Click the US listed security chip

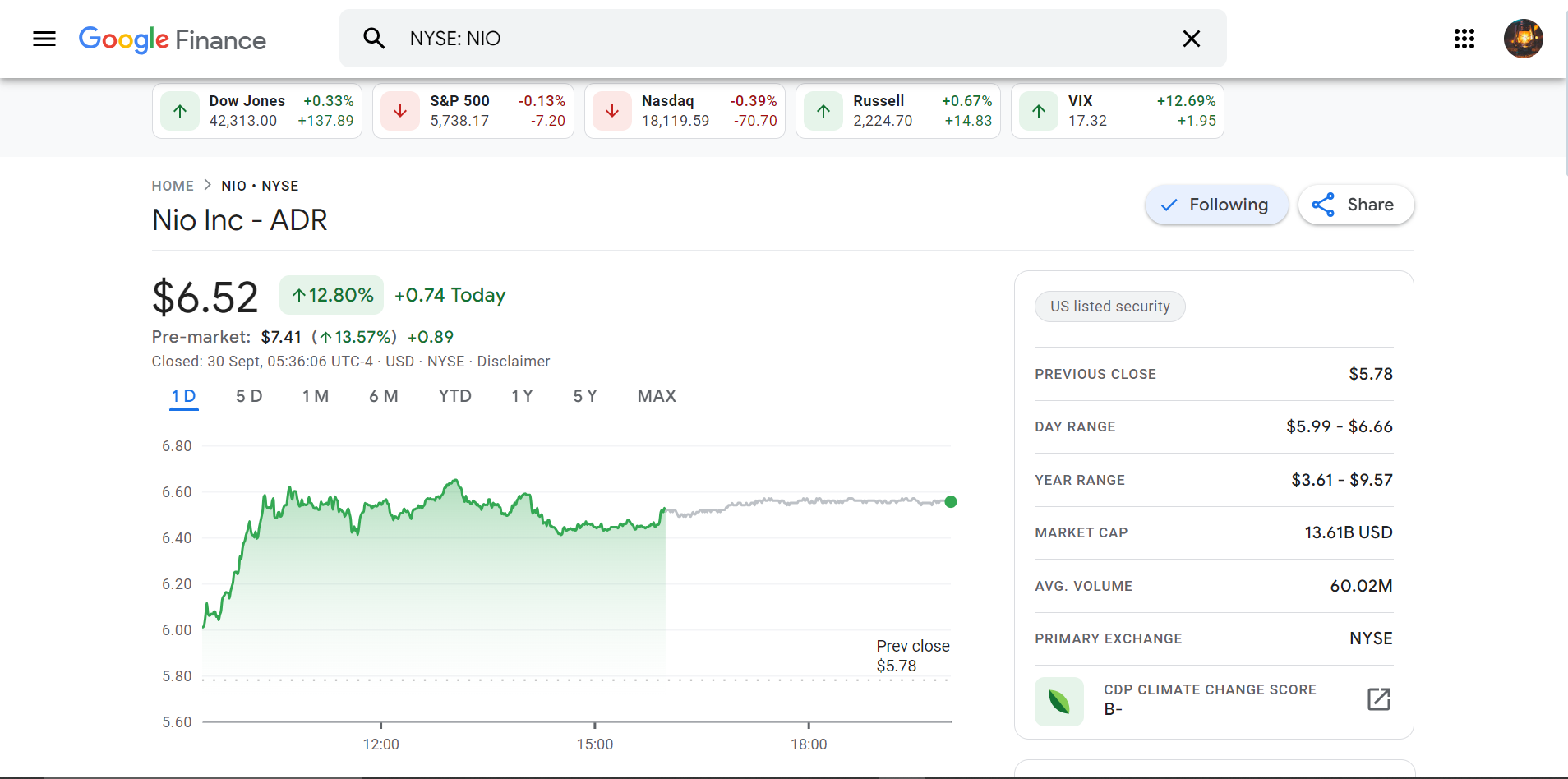pos(1110,307)
